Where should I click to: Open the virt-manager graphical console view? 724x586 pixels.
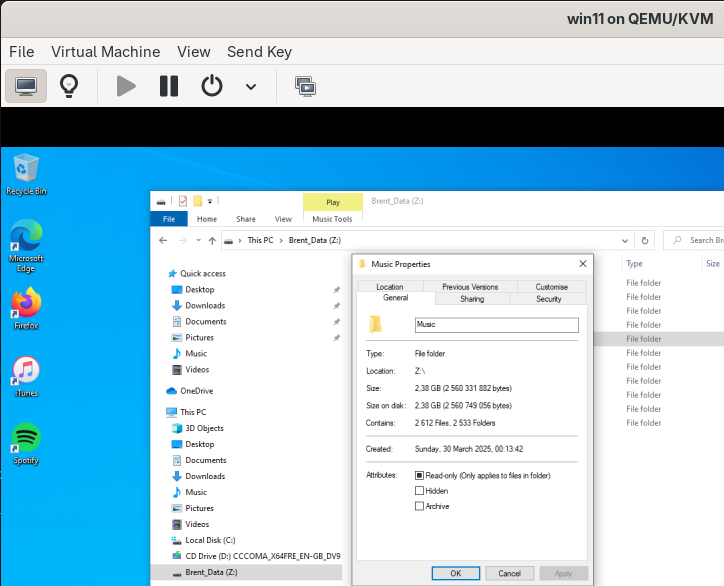[26, 86]
